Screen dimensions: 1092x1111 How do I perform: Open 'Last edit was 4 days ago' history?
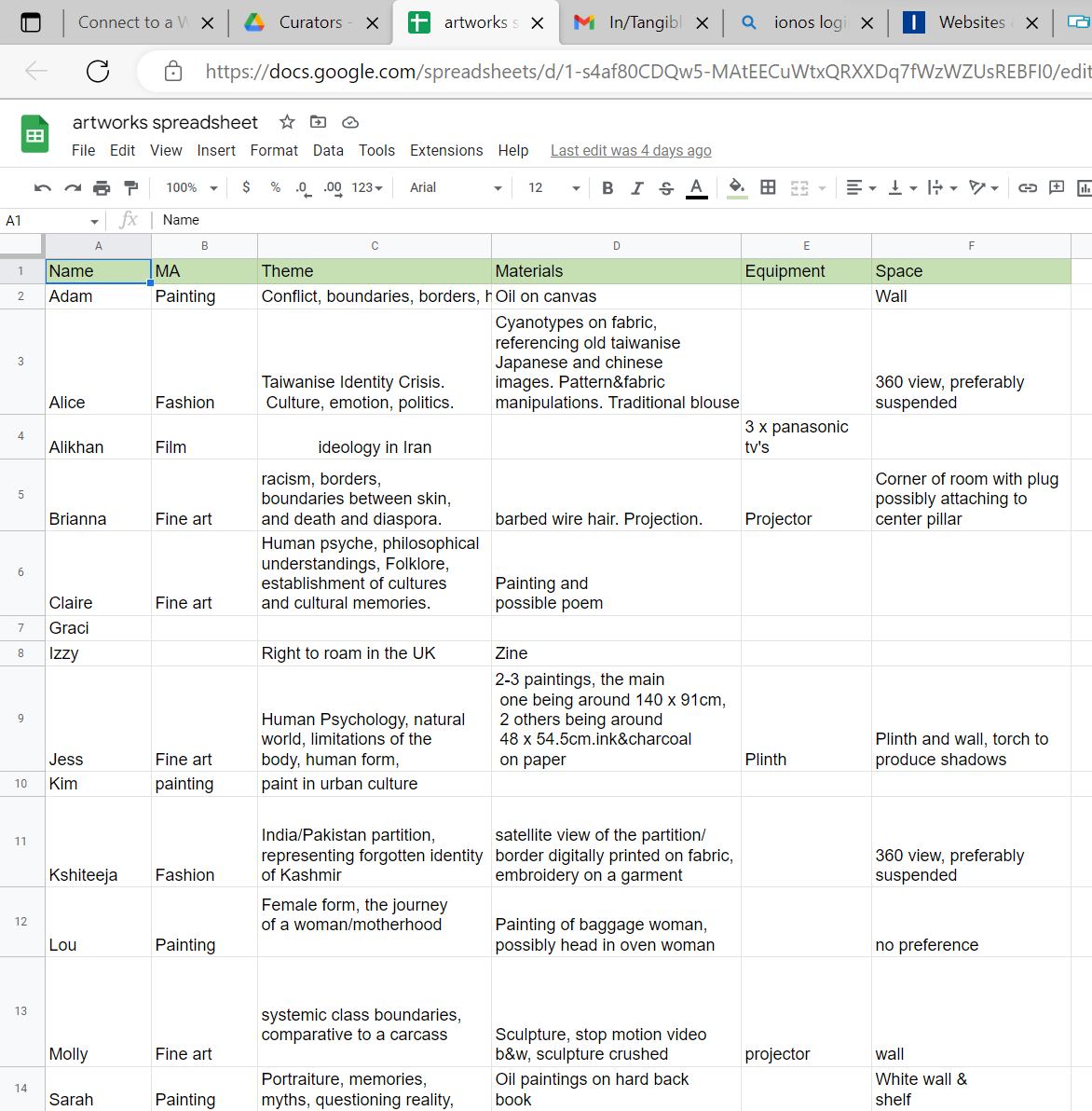coord(631,150)
